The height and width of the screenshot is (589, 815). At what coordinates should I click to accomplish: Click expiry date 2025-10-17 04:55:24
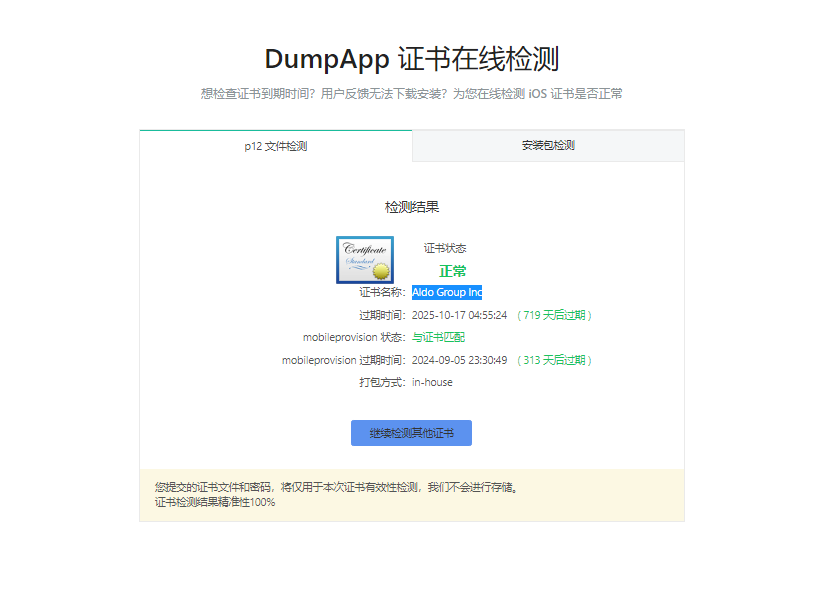pyautogui.click(x=459, y=315)
